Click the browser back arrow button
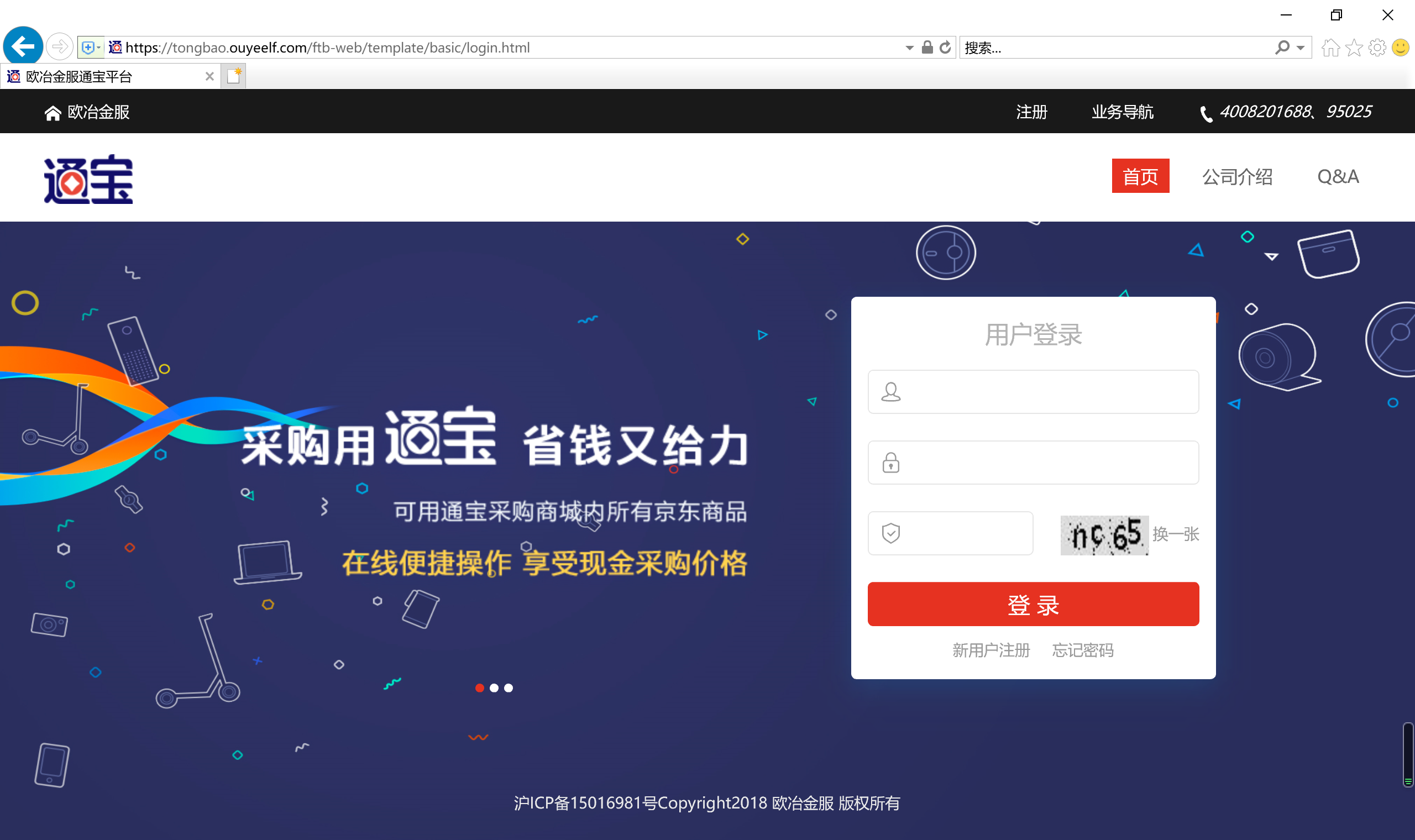The width and height of the screenshot is (1415, 840). click(23, 46)
